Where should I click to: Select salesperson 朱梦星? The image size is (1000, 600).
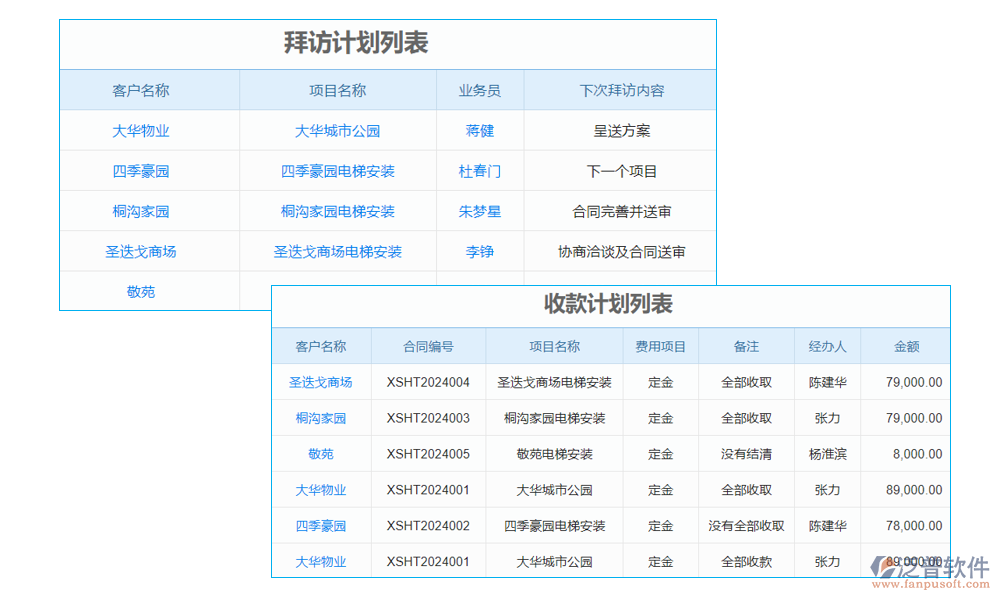pos(479,211)
